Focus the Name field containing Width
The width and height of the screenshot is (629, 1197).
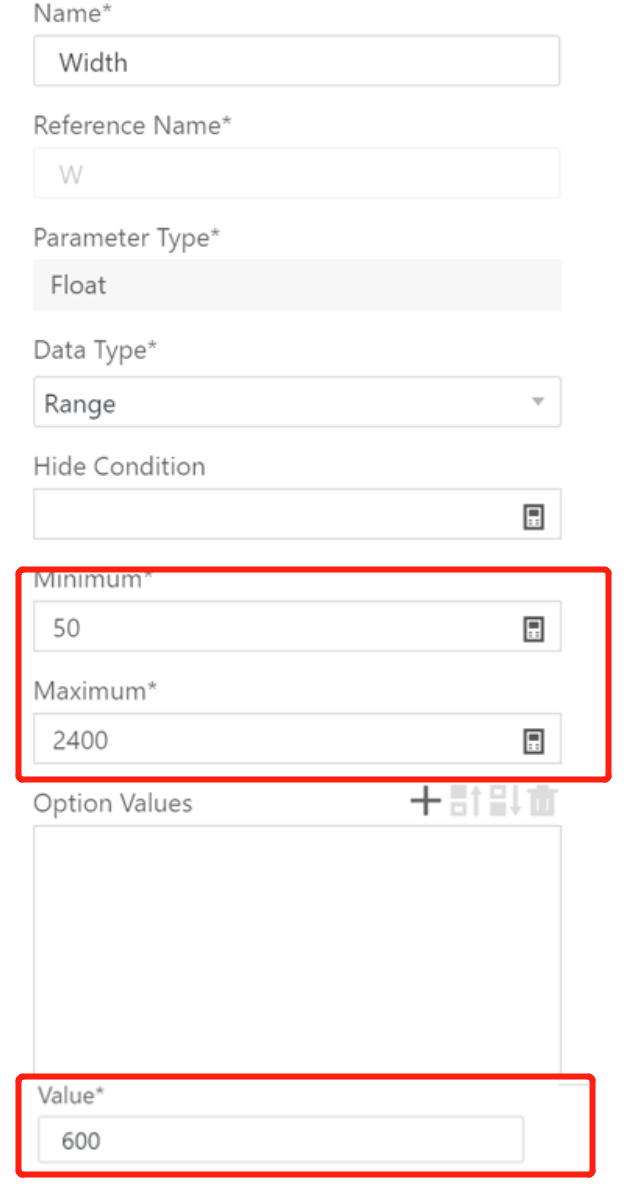pyautogui.click(x=297, y=62)
